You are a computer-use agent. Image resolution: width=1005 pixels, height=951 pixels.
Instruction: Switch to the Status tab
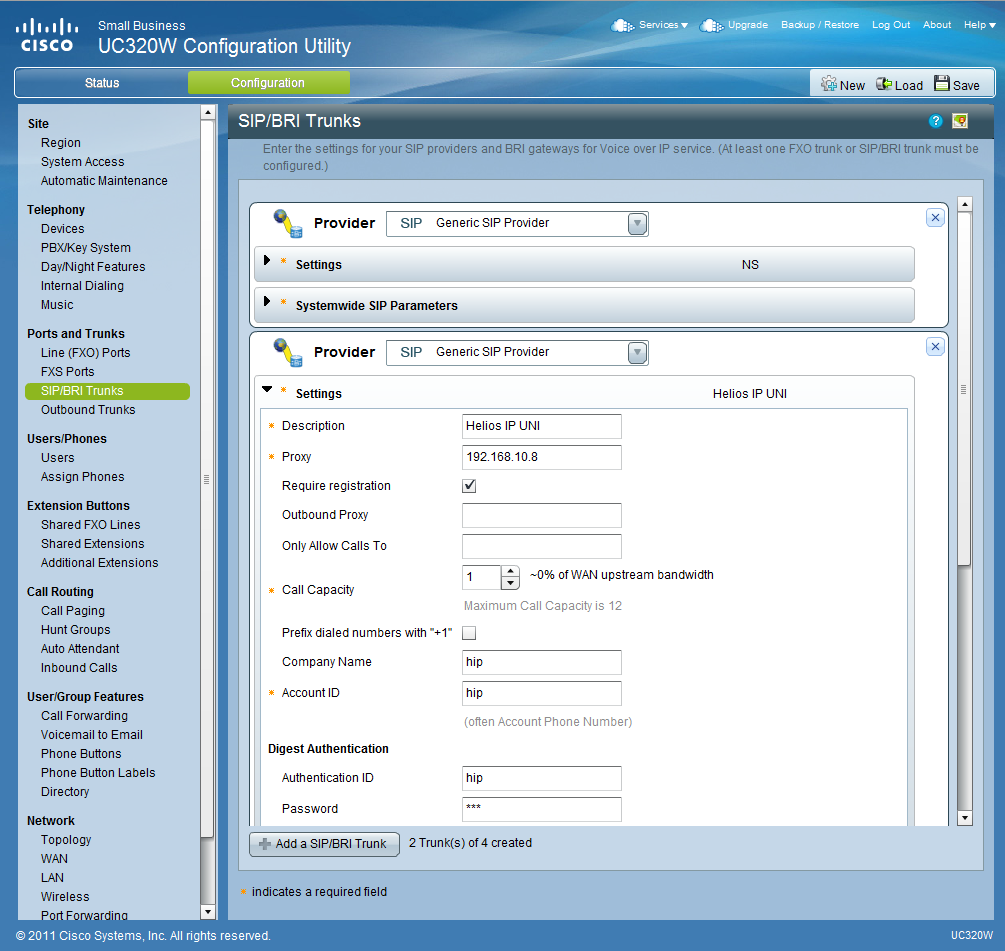tap(101, 83)
